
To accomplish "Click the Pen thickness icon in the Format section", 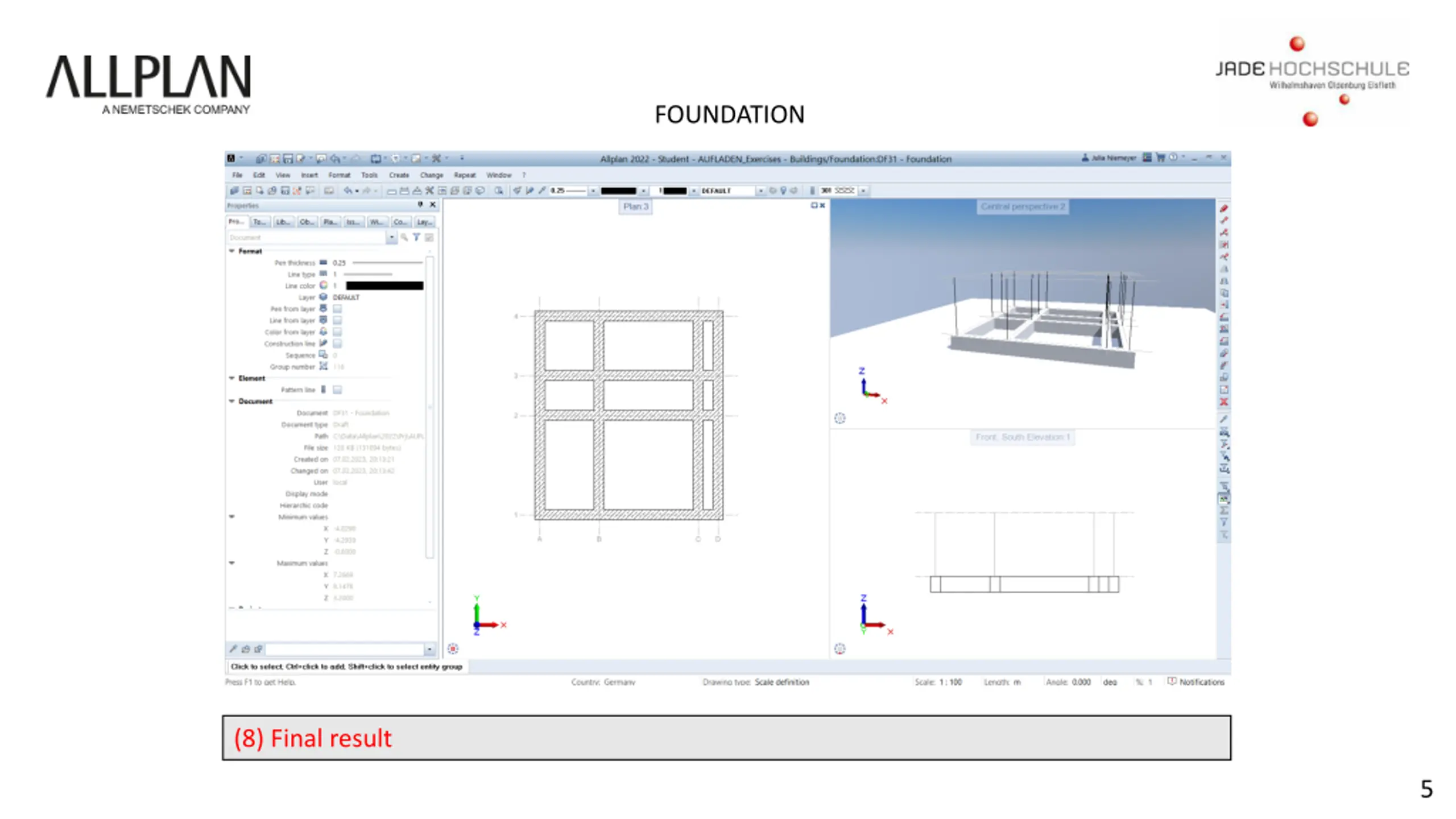I will [x=323, y=262].
